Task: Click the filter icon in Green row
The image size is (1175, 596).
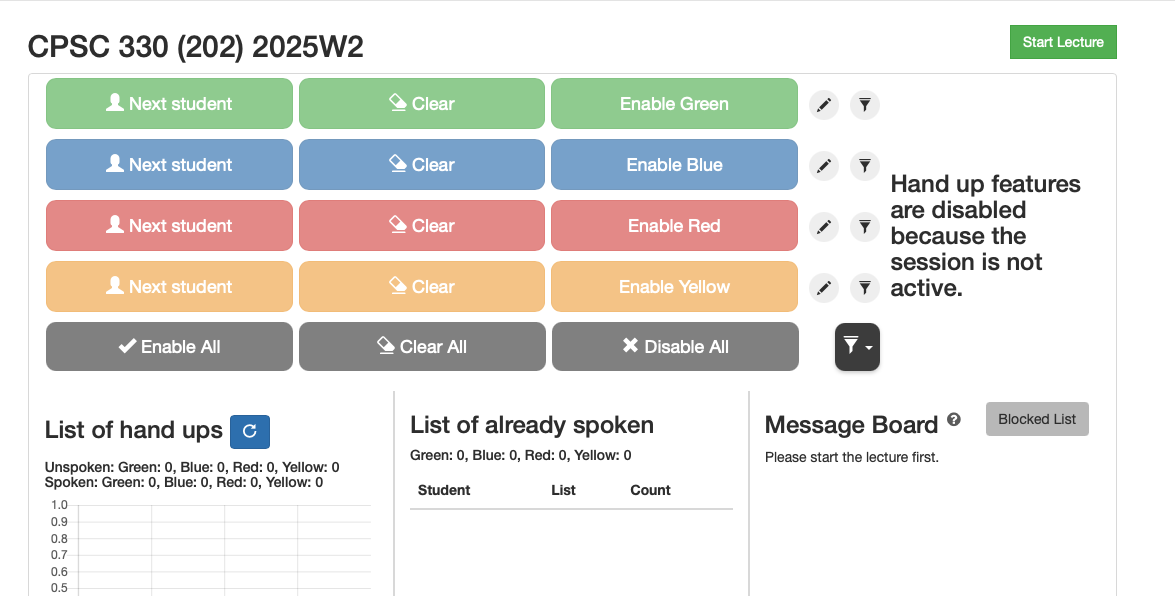Action: pyautogui.click(x=865, y=105)
